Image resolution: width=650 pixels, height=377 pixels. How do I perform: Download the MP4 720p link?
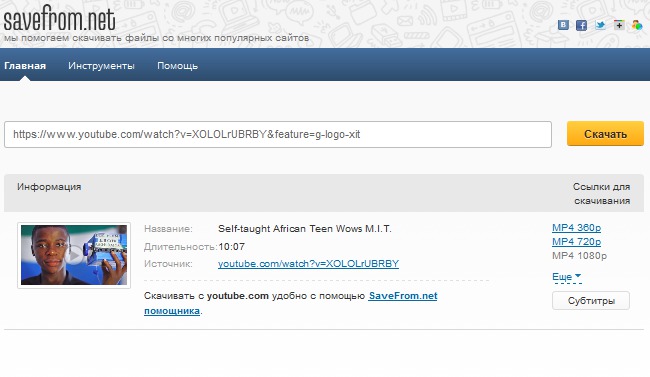[x=576, y=241]
